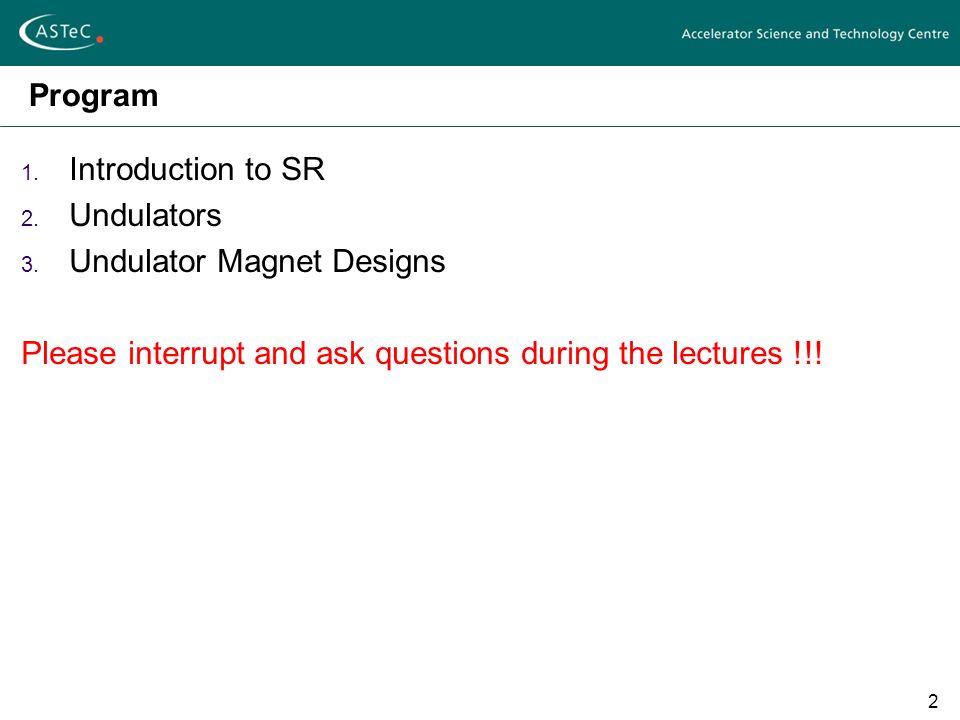960x720 pixels.
Task: Select the 'Undulators' list item
Action: [x=145, y=216]
